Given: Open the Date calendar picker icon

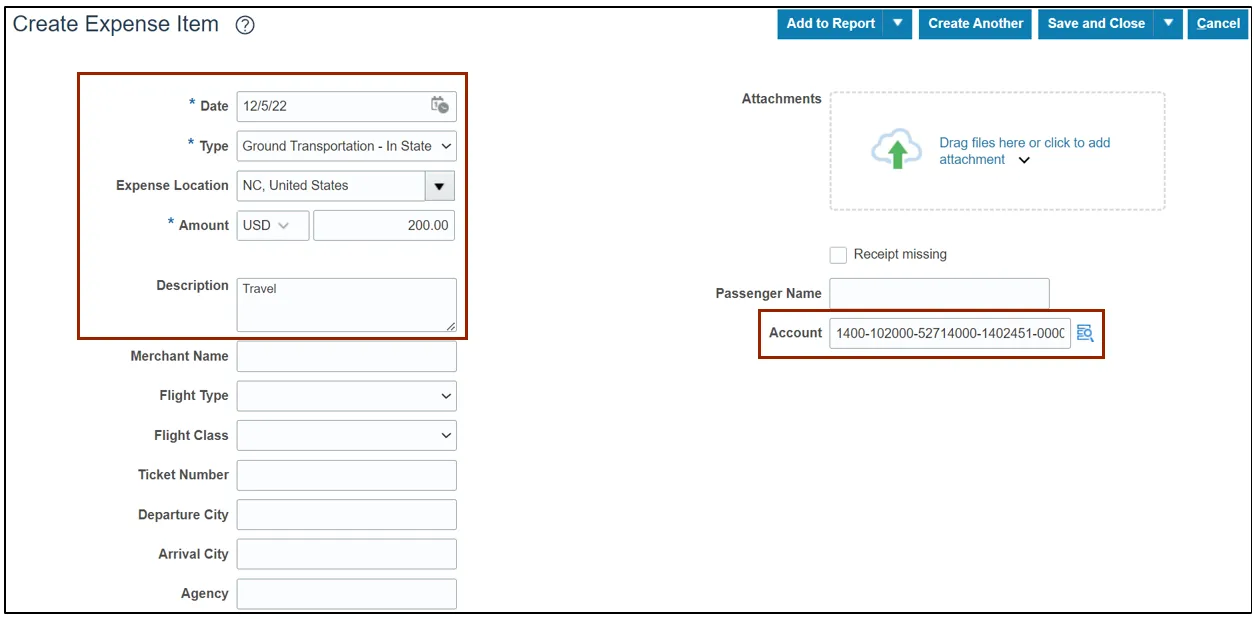Looking at the screenshot, I should coord(439,105).
